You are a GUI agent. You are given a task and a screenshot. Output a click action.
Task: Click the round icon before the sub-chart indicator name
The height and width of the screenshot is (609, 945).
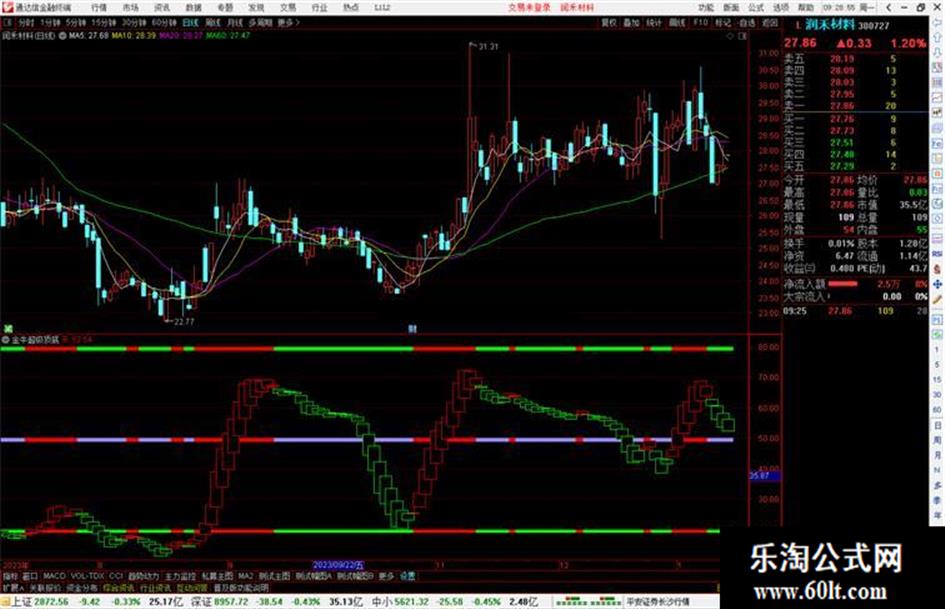5,340
